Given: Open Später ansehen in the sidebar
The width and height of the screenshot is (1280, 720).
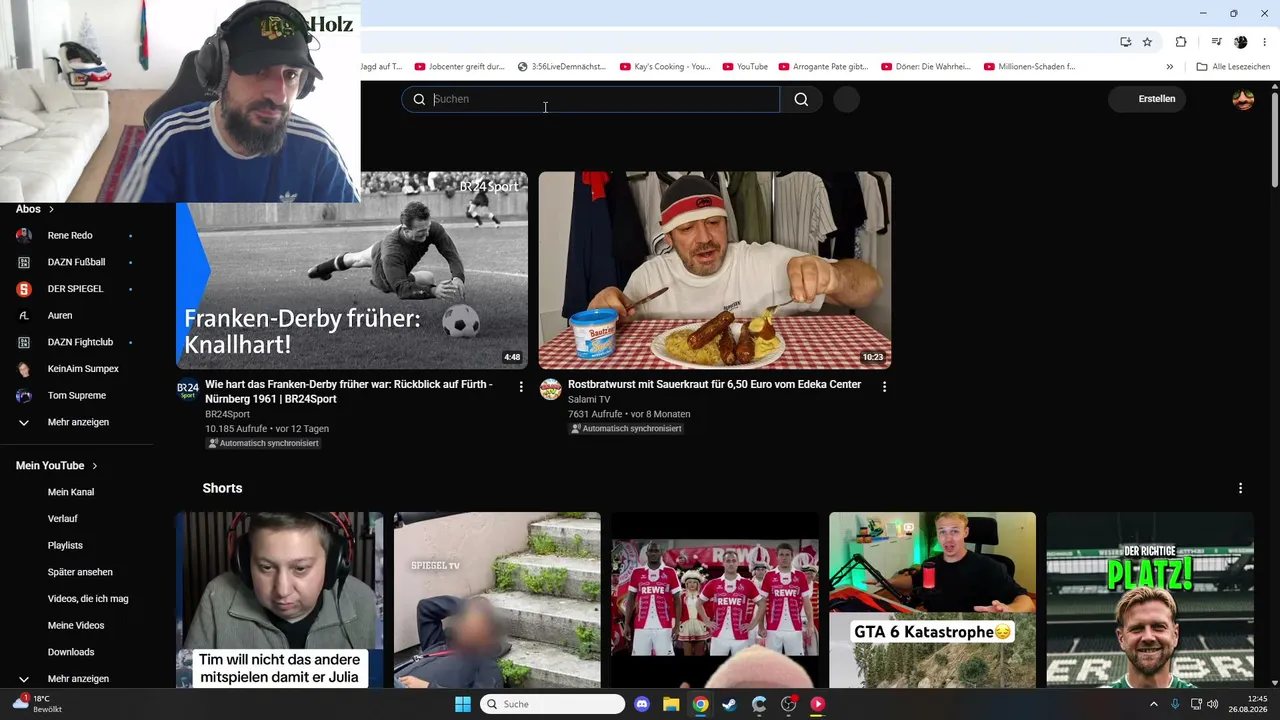Looking at the screenshot, I should coord(80,572).
